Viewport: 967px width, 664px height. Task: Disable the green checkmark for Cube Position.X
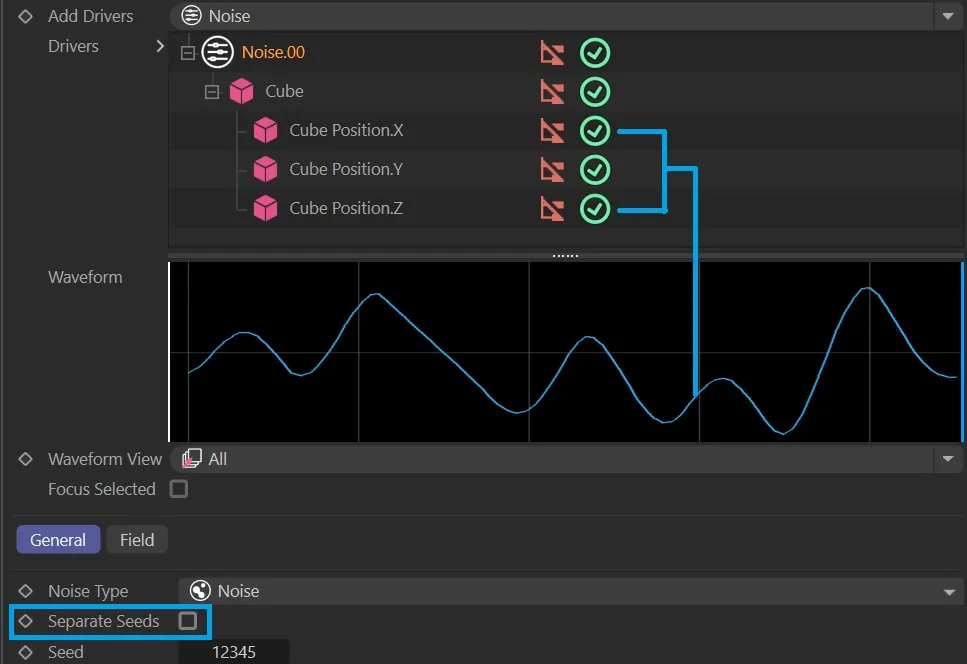(595, 131)
